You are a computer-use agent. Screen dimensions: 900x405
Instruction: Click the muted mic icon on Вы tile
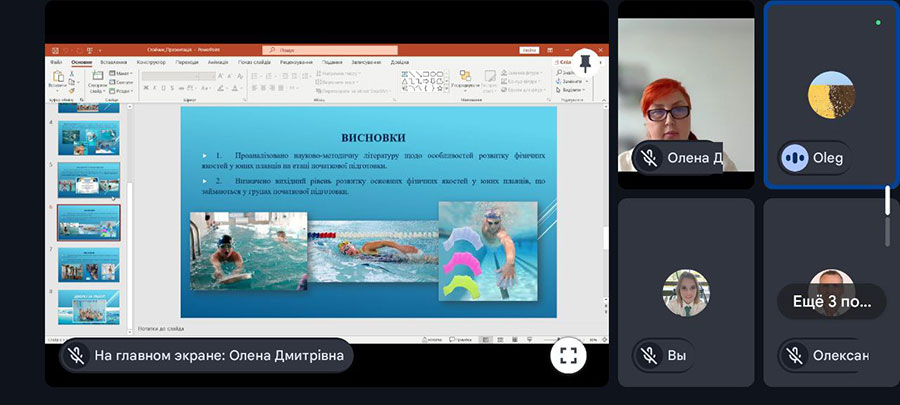tap(649, 355)
